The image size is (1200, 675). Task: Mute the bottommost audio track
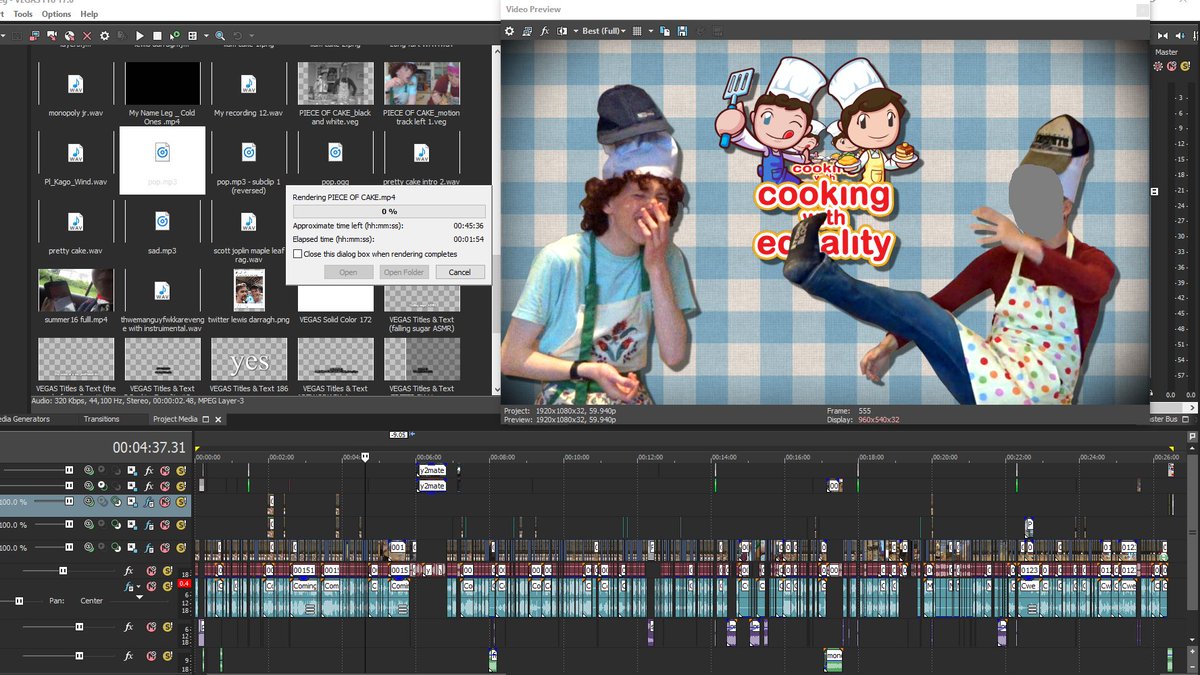tap(151, 655)
